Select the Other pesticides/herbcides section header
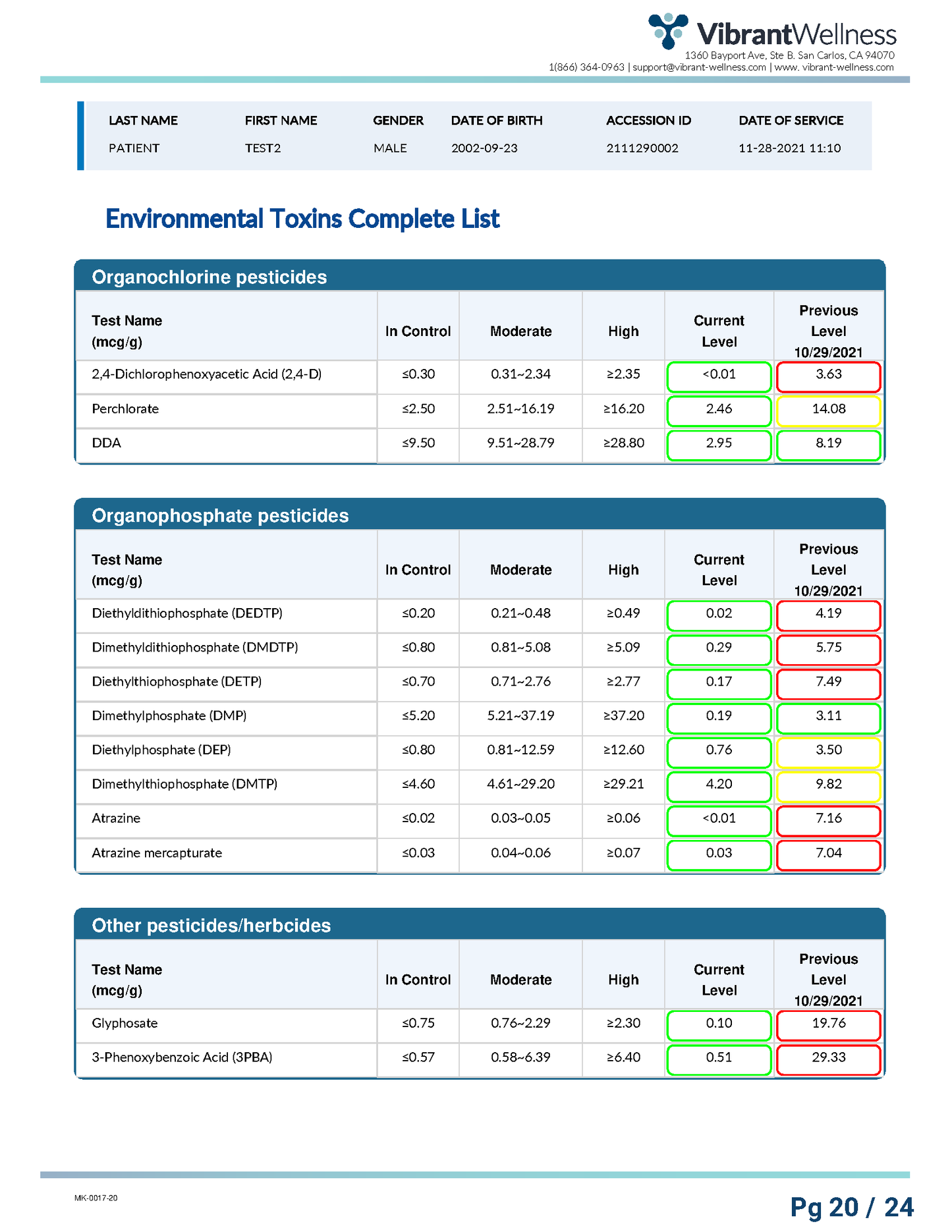The image size is (952, 1232). 211,926
